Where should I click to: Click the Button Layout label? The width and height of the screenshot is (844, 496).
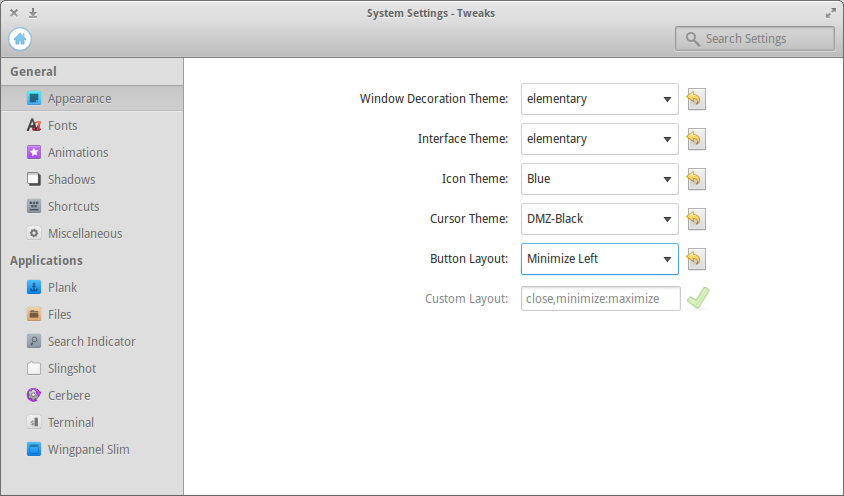[x=469, y=259]
